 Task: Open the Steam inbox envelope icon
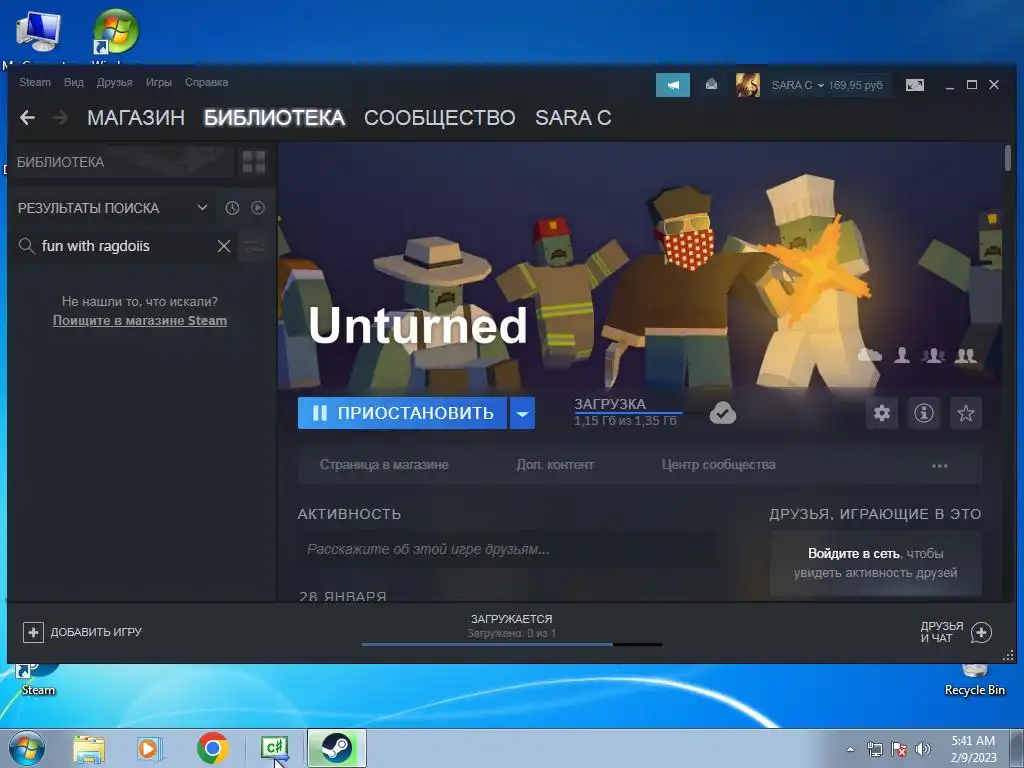[711, 84]
